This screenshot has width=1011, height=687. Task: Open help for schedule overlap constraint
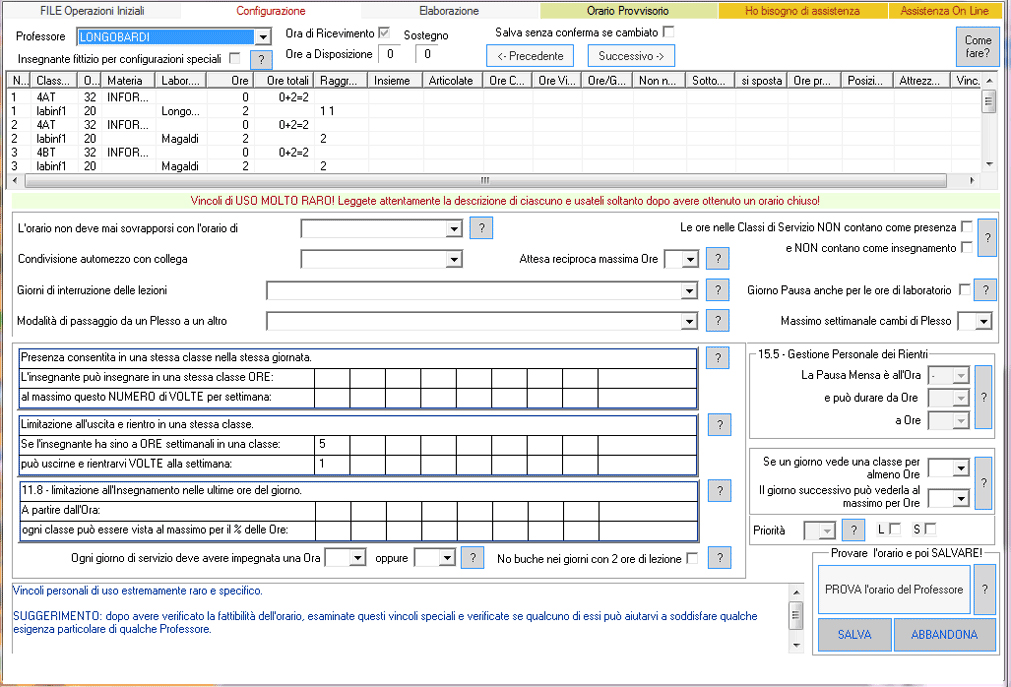(x=481, y=228)
